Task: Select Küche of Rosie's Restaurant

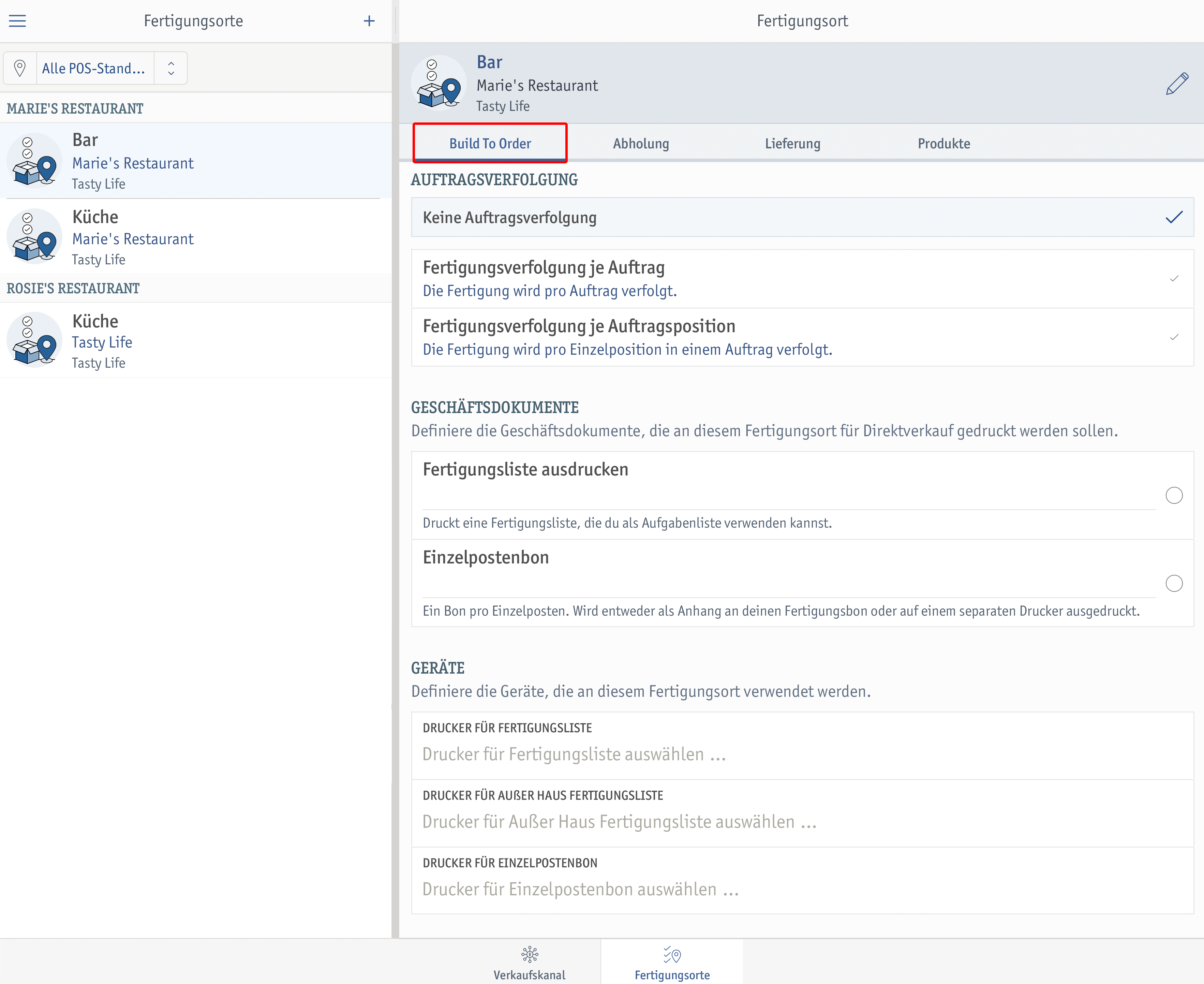Action: [x=195, y=340]
